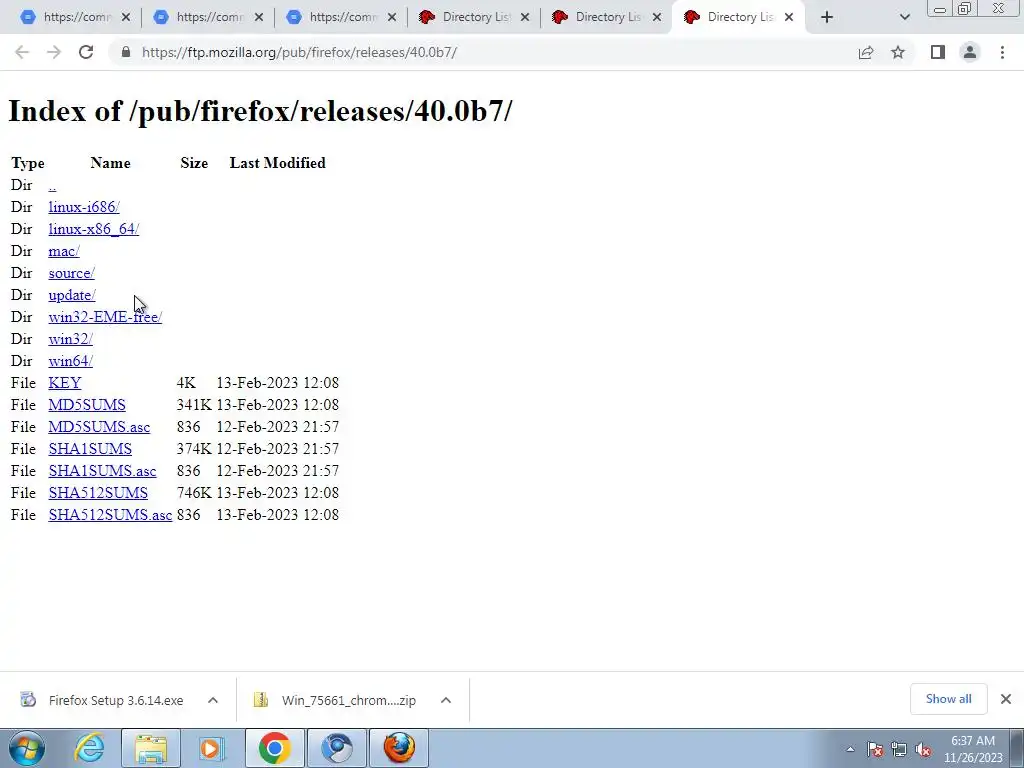Click Show all downloads button
The height and width of the screenshot is (768, 1024).
click(948, 699)
